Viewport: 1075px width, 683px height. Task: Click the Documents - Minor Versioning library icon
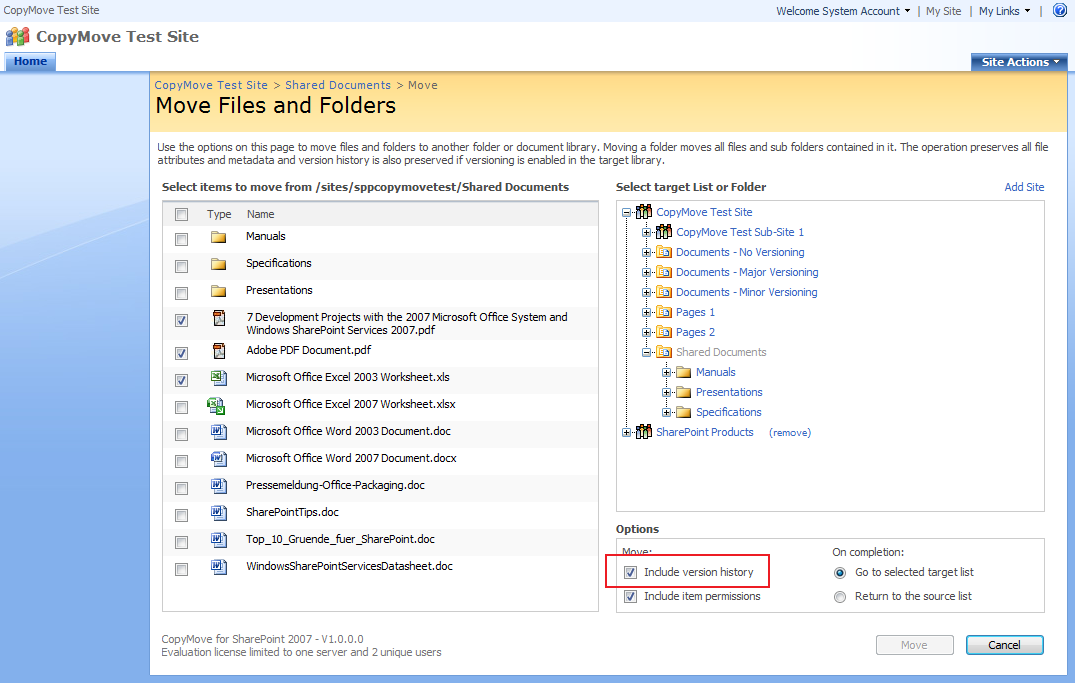(x=664, y=291)
